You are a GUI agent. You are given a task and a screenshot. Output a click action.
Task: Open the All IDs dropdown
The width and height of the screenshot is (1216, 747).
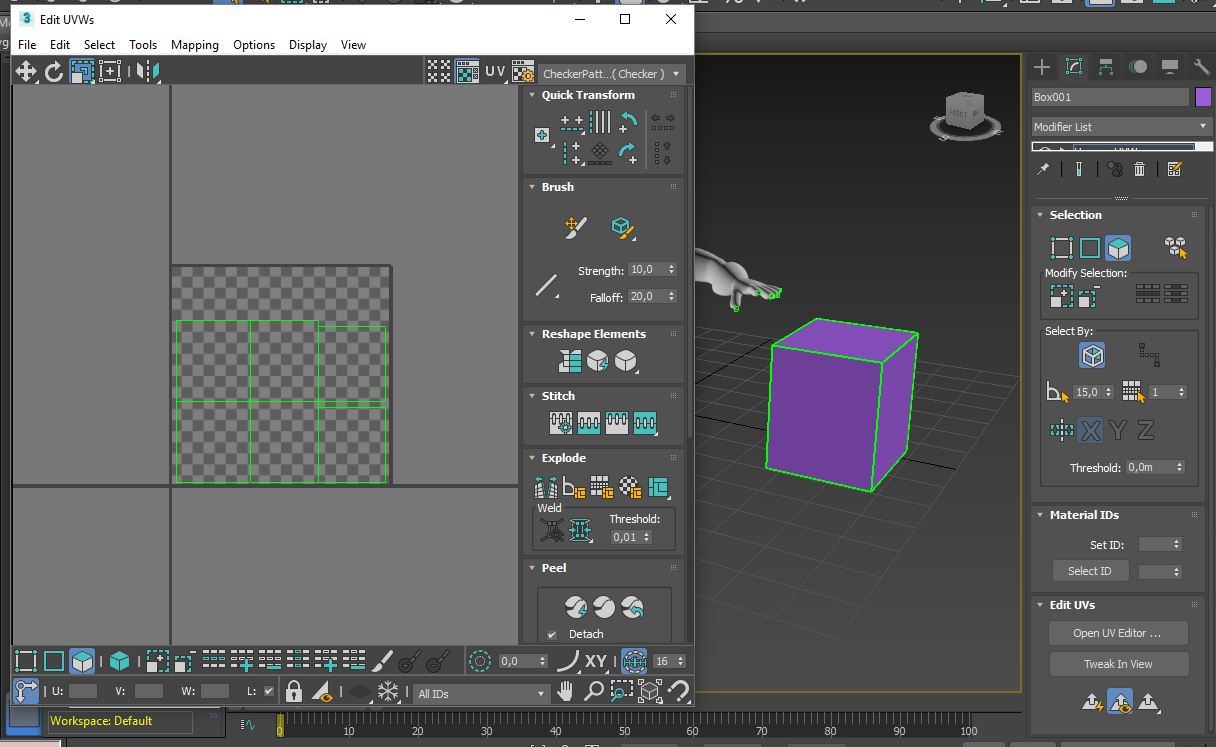point(482,693)
